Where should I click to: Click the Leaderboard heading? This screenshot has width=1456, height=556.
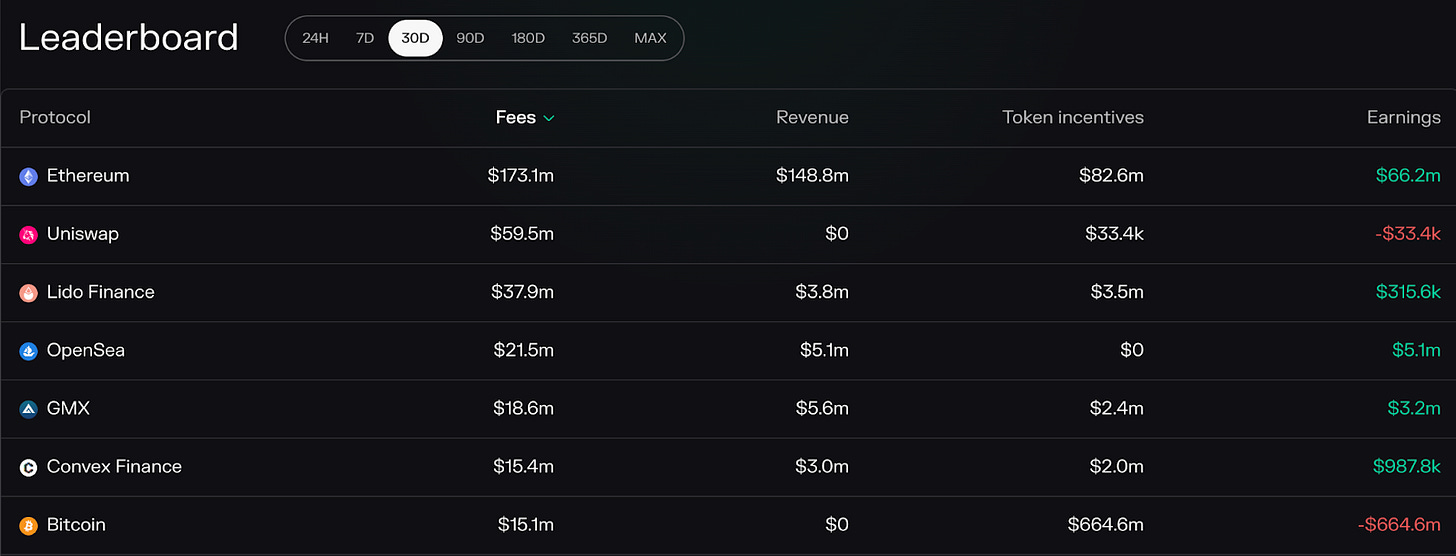[x=129, y=38]
